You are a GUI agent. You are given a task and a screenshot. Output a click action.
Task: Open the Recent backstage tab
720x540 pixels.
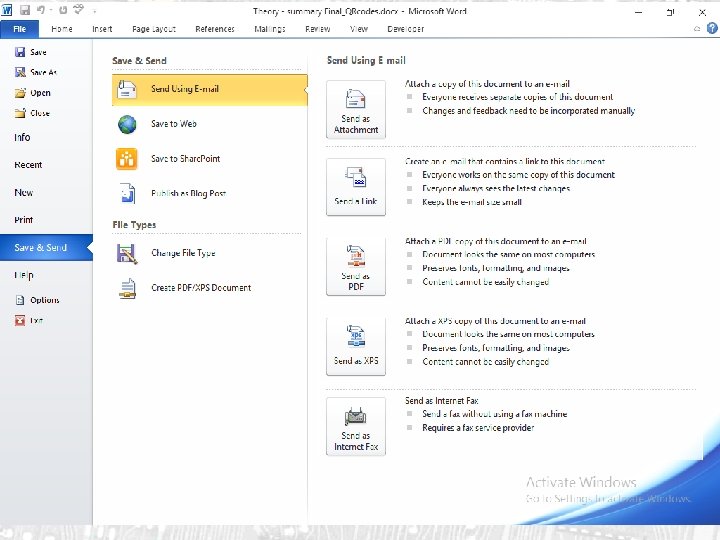pyautogui.click(x=28, y=165)
